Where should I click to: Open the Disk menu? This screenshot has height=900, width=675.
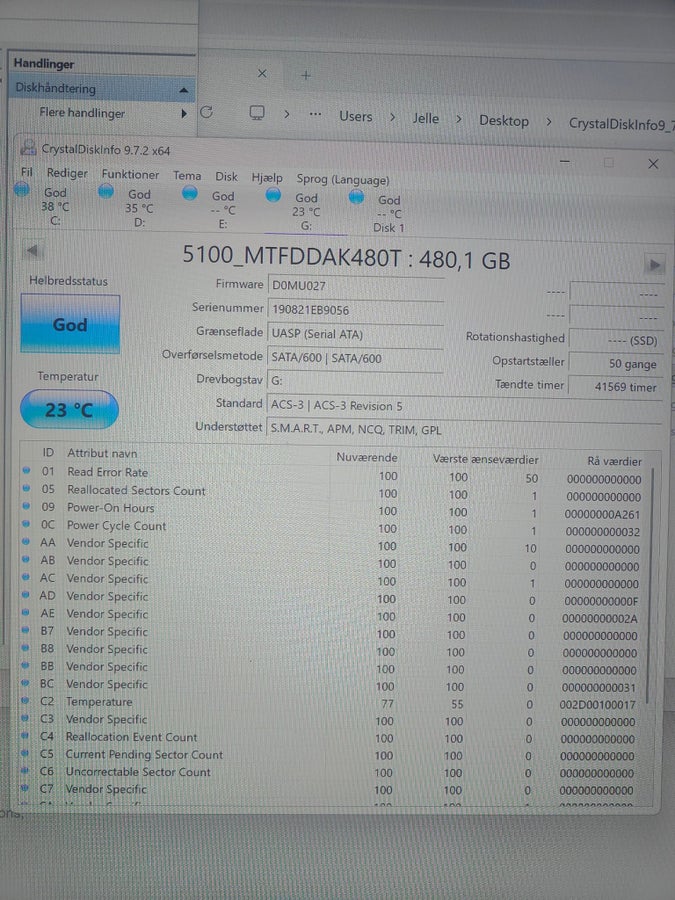point(226,177)
